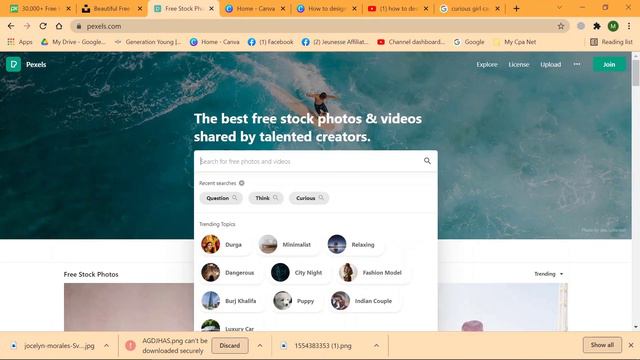The width and height of the screenshot is (640, 360).
Task: Open the Upload link
Action: coord(551,64)
